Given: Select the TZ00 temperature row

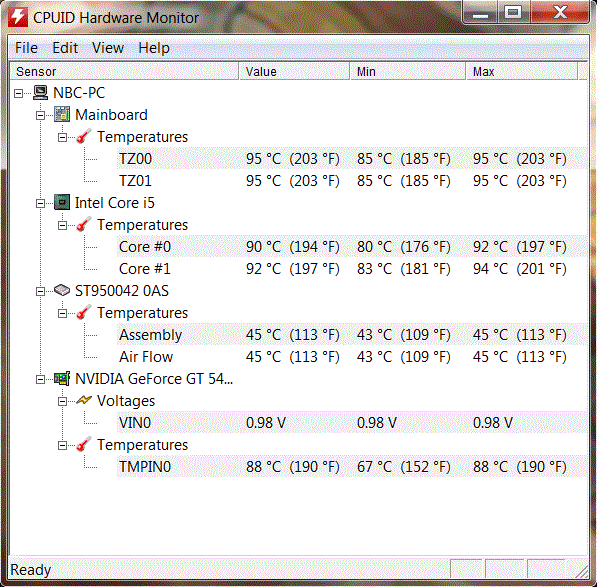Looking at the screenshot, I should [351, 158].
